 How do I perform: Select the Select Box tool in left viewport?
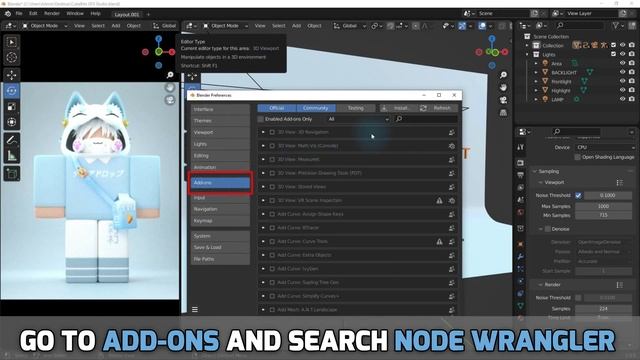point(11,42)
